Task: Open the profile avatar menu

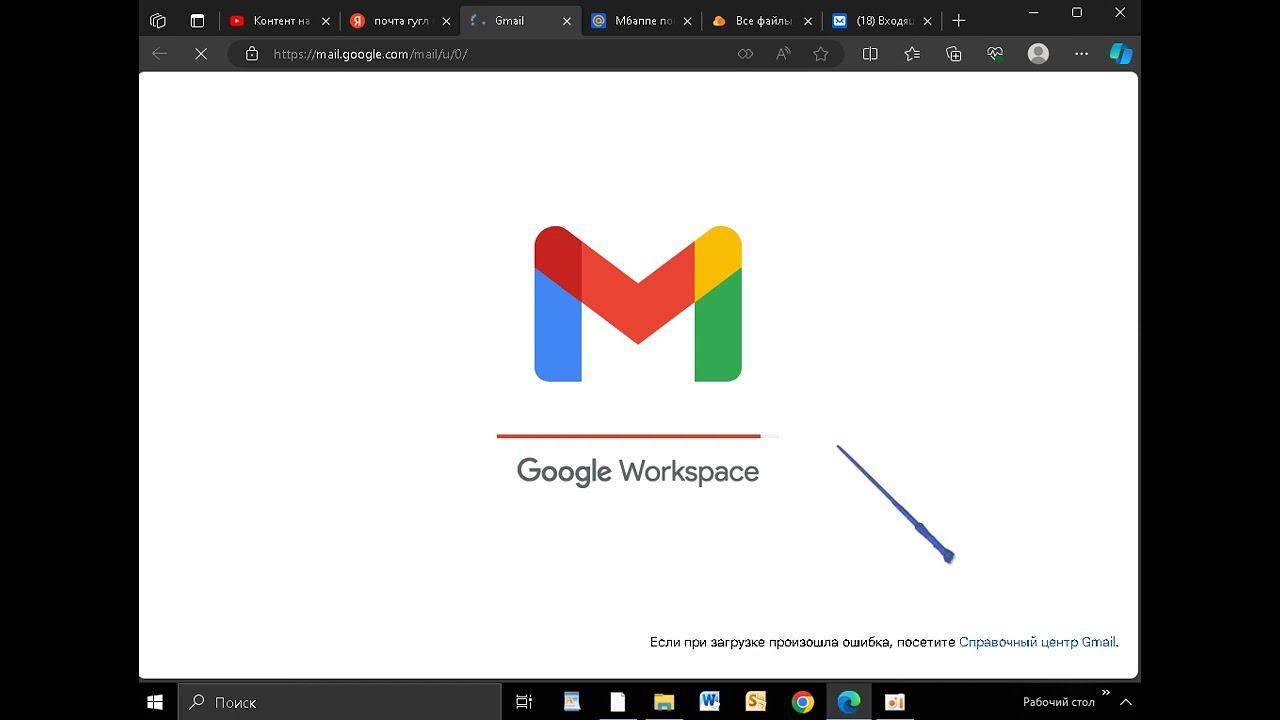Action: [1039, 54]
